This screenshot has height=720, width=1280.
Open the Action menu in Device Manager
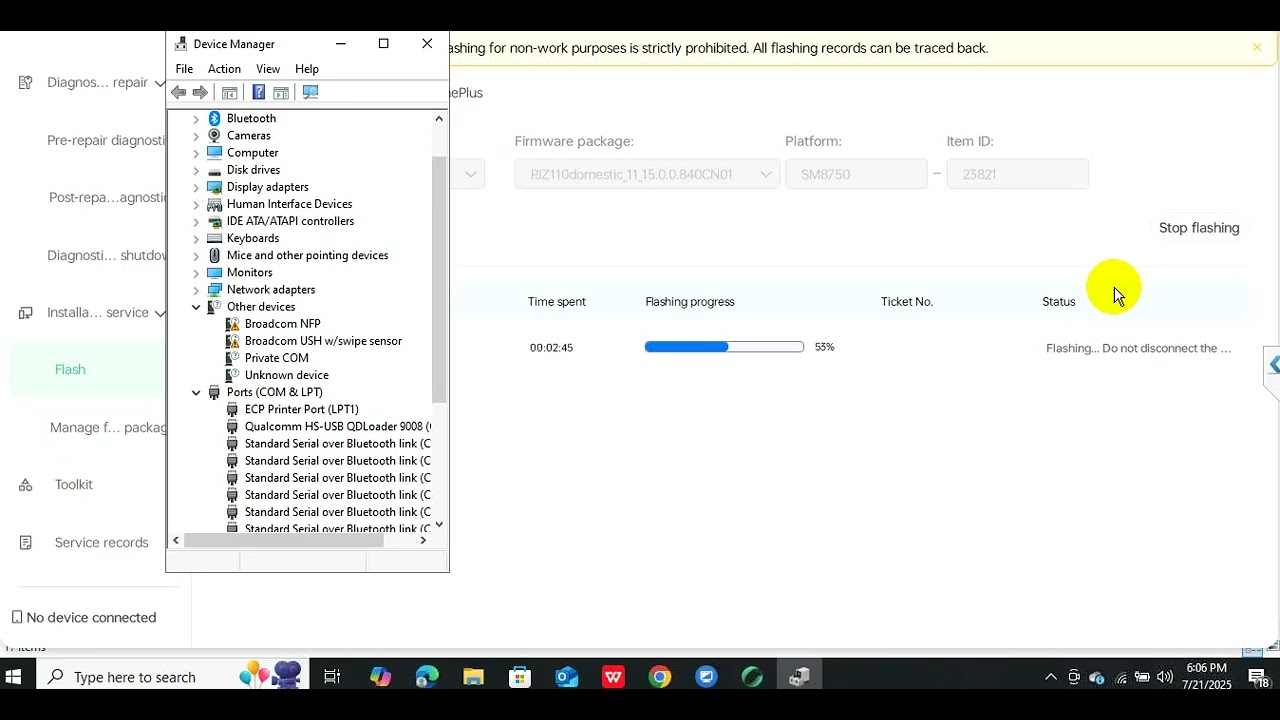pos(224,69)
